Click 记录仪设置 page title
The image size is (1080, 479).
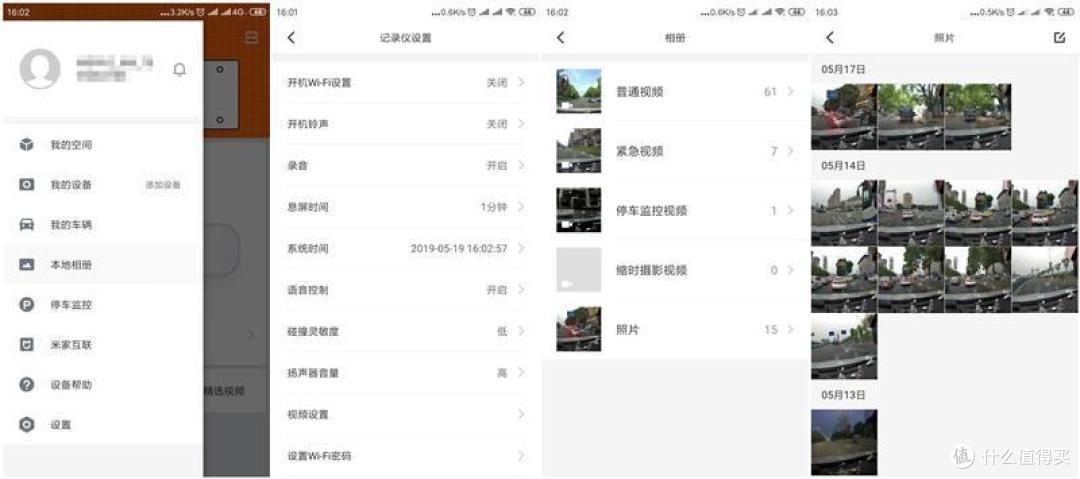[406, 38]
